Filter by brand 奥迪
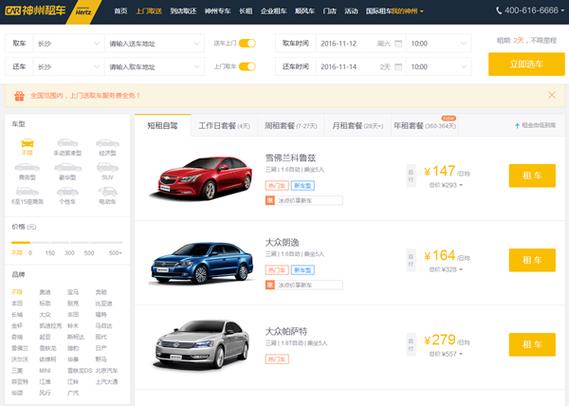Image resolution: width=569 pixels, height=406 pixels. (45, 292)
